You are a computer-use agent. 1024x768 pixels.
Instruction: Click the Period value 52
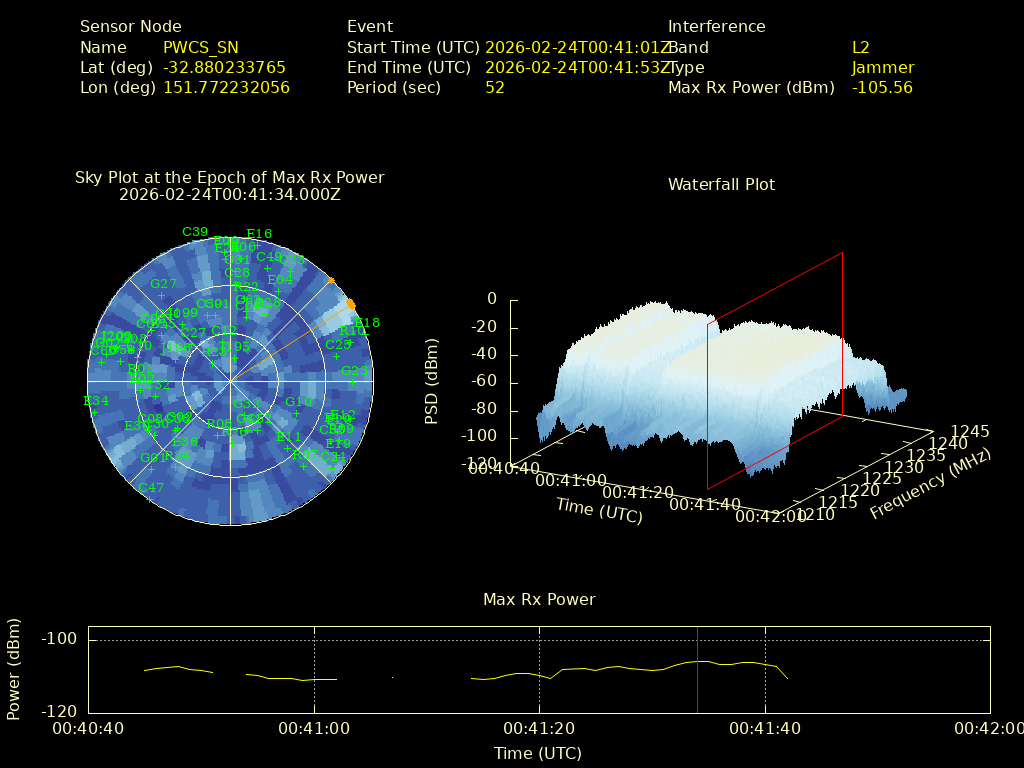(x=495, y=87)
